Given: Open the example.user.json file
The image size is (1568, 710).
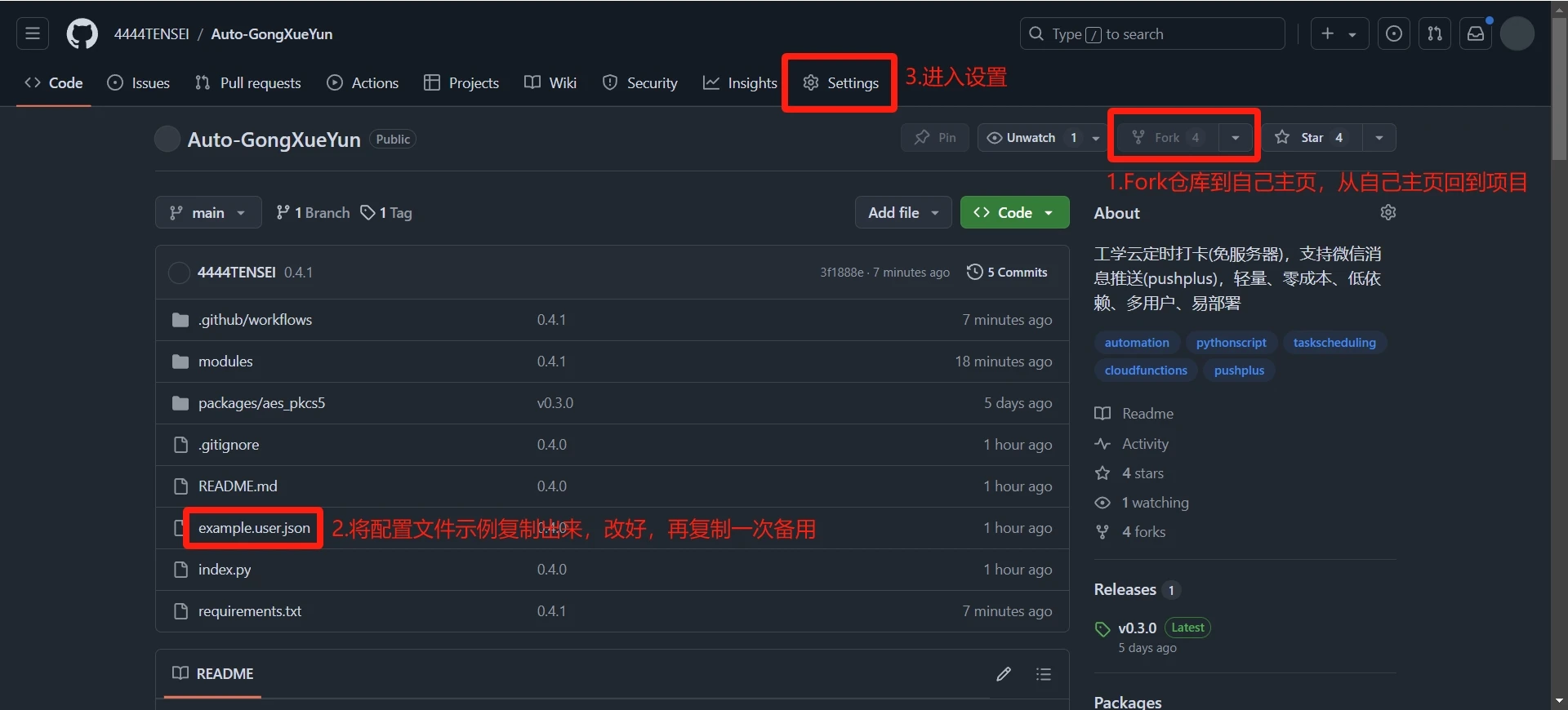Looking at the screenshot, I should [254, 528].
